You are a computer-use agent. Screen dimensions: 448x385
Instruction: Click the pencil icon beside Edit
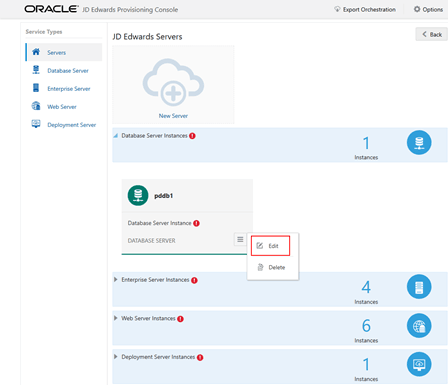click(x=260, y=246)
